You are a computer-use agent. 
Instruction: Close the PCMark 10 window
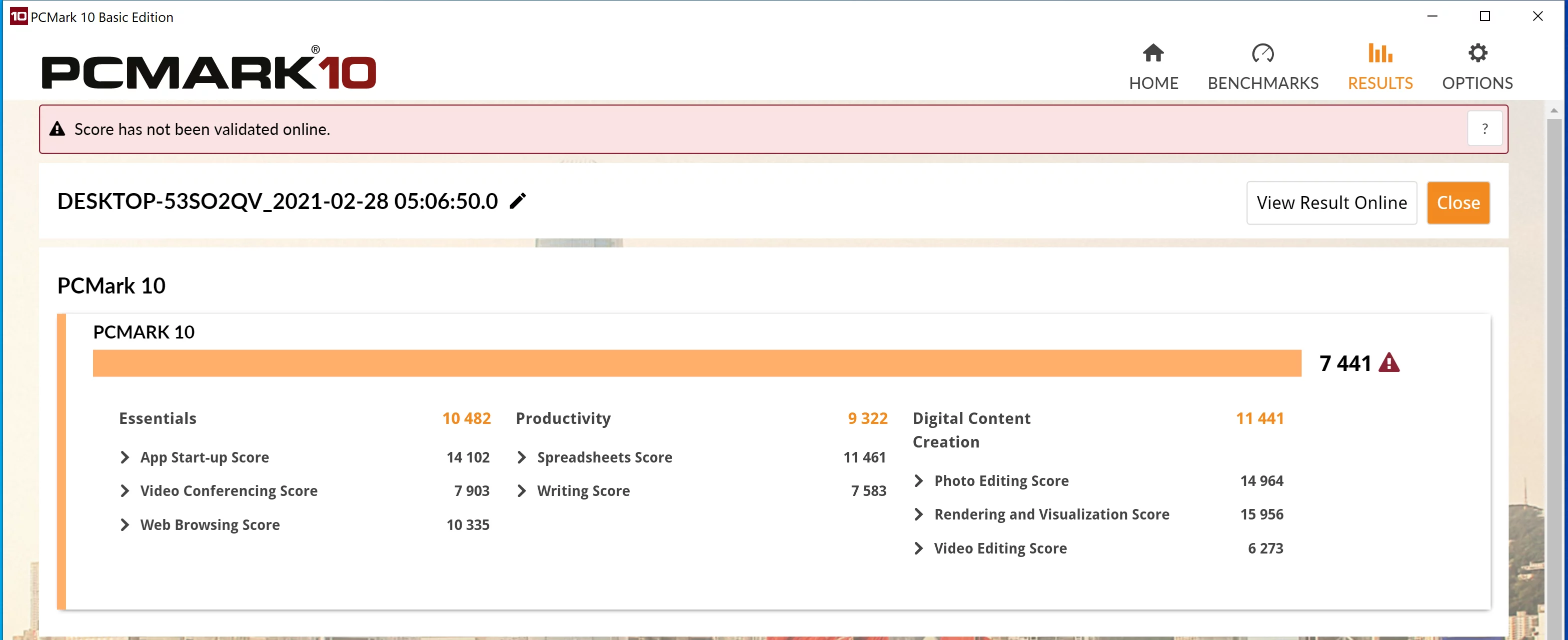click(x=1537, y=16)
